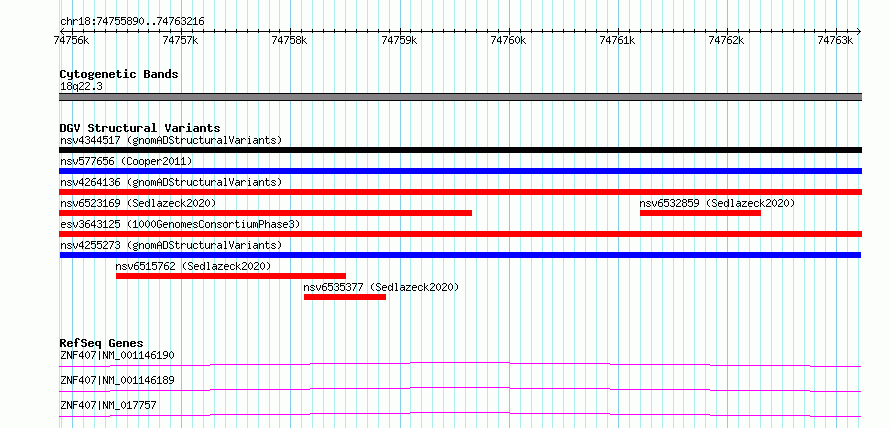The height and width of the screenshot is (428, 890).
Task: Open nsv4264136 gnomAD variant label
Action: [171, 182]
